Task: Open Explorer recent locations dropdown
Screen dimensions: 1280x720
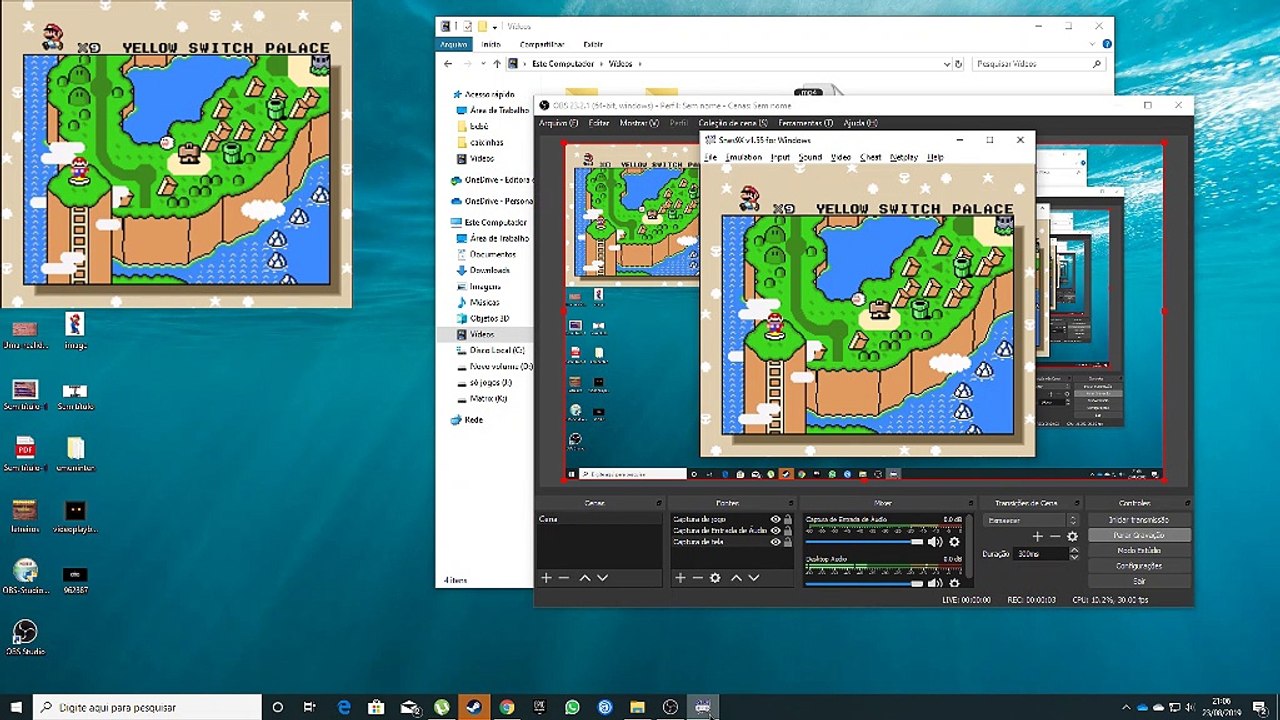Action: point(483,63)
